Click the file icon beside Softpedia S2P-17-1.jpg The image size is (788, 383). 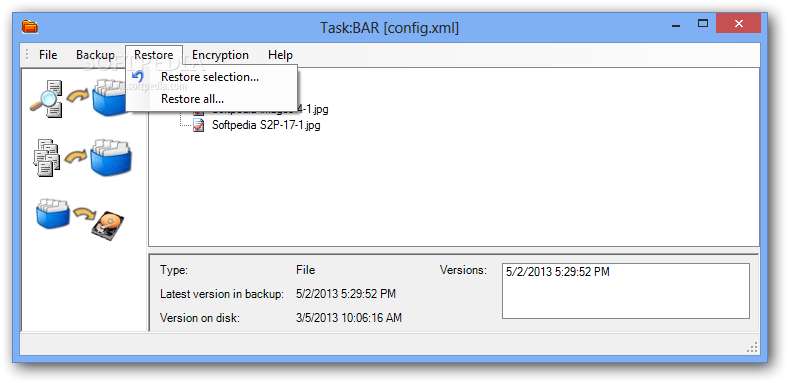tap(199, 125)
